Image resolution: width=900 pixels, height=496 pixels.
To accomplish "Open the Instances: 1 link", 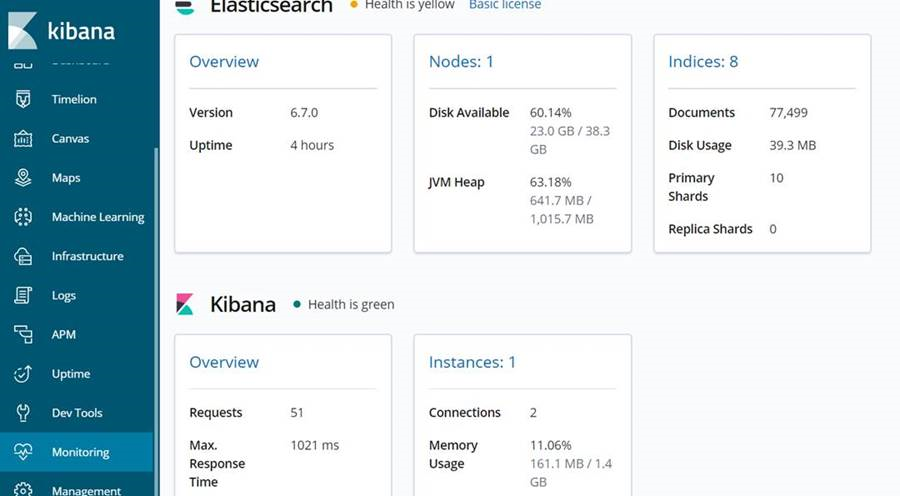I will pyautogui.click(x=472, y=362).
